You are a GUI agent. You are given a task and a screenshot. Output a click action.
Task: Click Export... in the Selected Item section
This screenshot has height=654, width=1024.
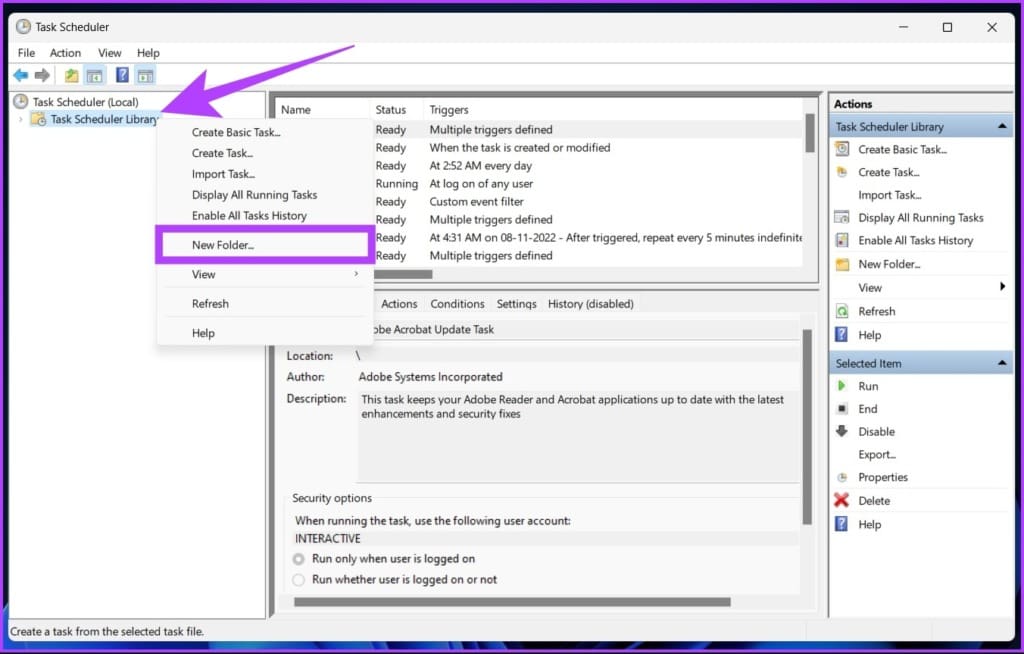(876, 454)
